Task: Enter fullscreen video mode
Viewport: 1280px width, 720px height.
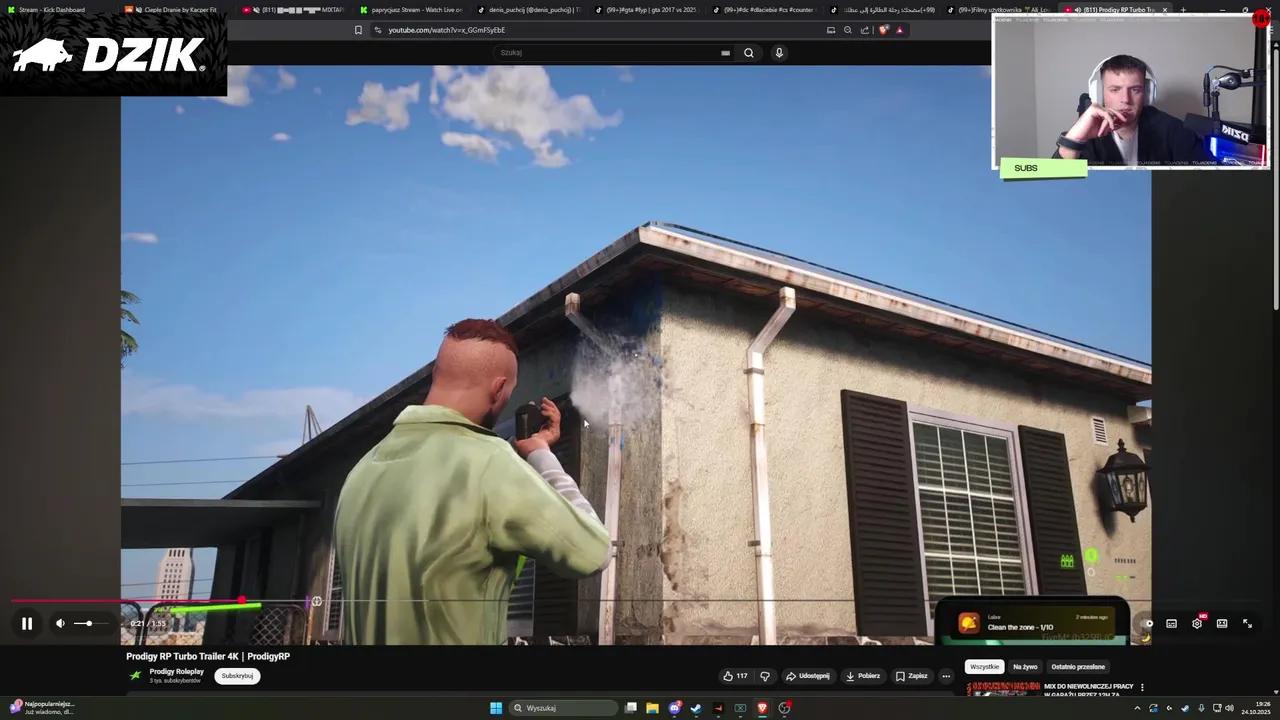Action: pyautogui.click(x=1247, y=624)
